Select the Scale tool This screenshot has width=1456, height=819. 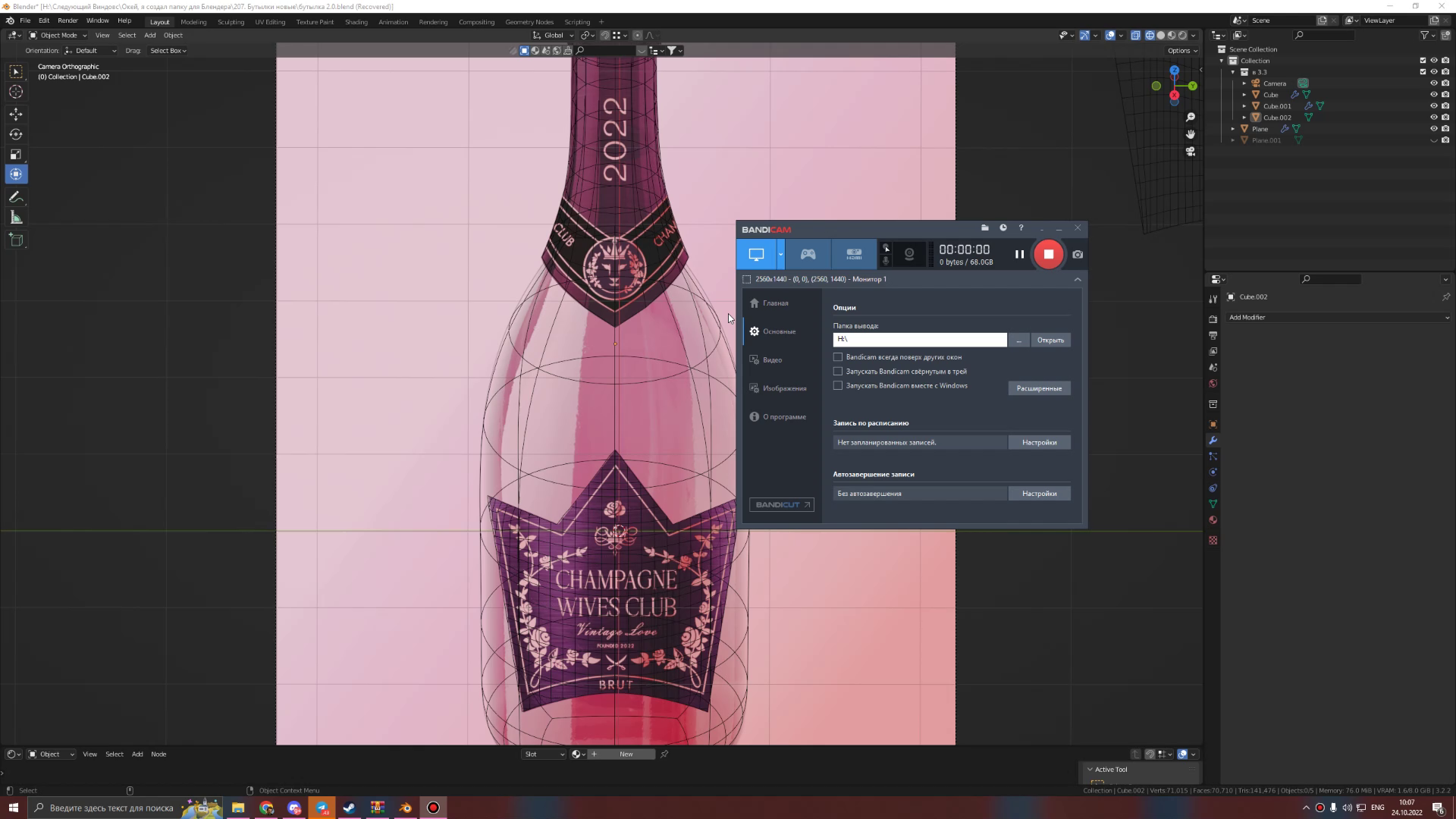tap(16, 154)
